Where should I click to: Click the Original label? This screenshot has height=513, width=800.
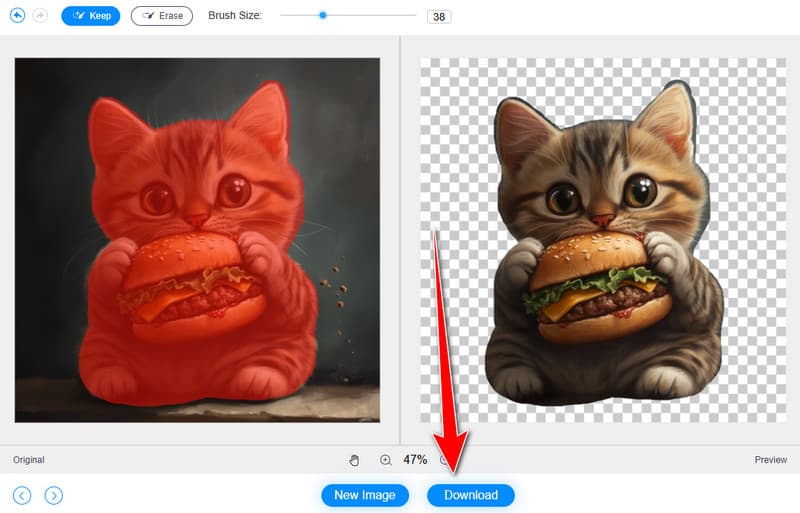(29, 460)
